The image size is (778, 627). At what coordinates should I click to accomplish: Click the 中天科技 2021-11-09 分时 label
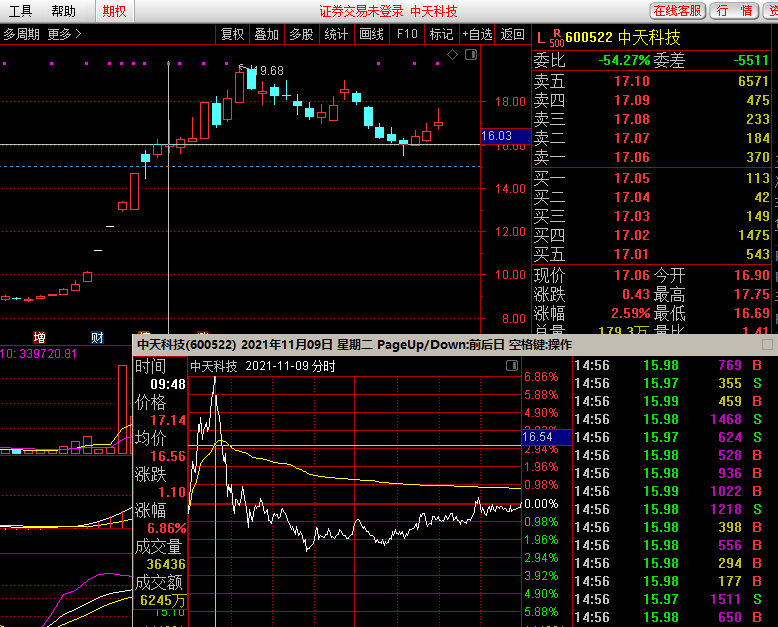tap(263, 366)
